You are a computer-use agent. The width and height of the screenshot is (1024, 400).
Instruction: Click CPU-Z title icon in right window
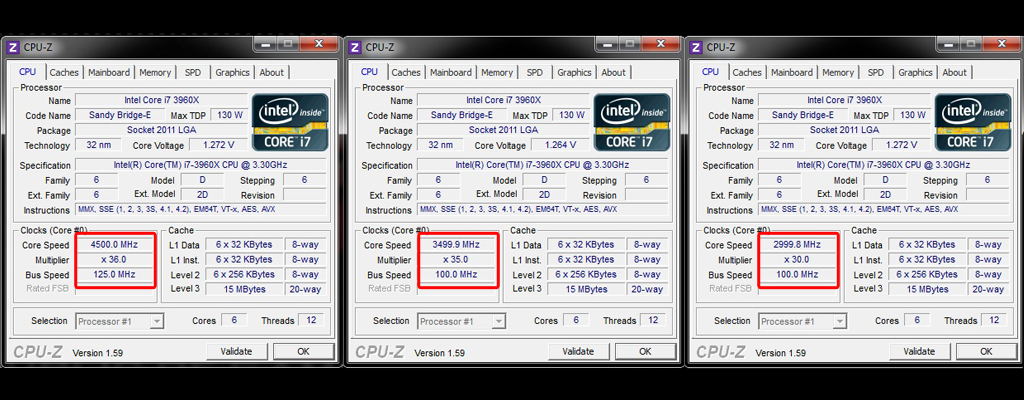coord(696,47)
